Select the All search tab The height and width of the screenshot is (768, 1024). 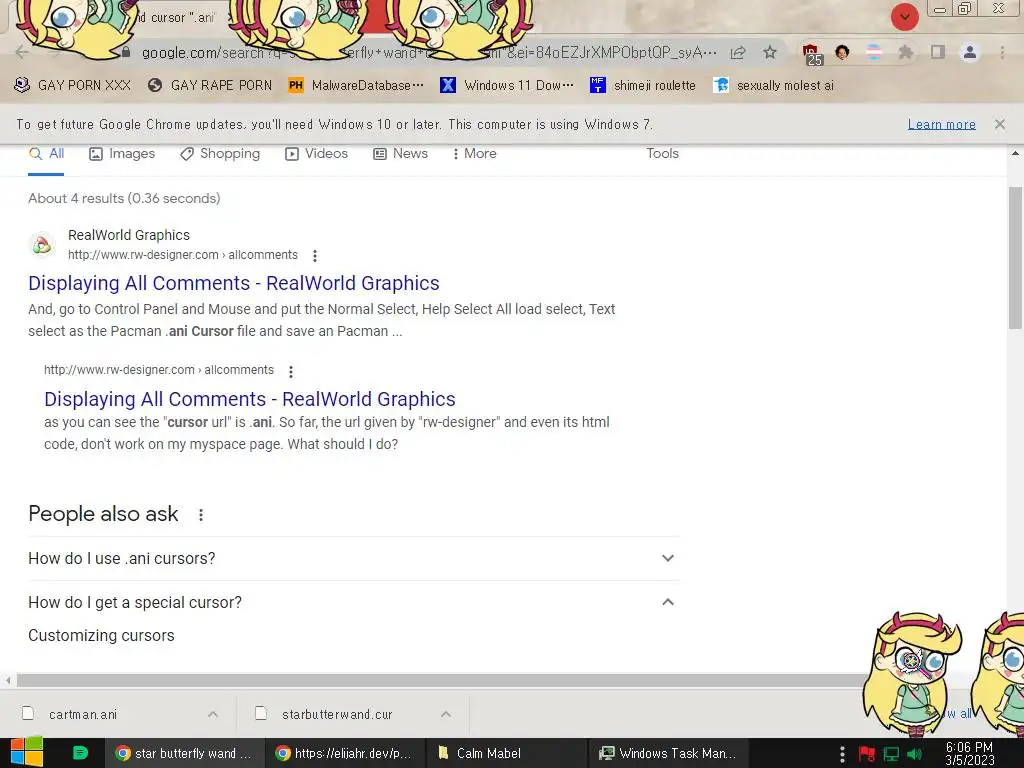(46, 153)
